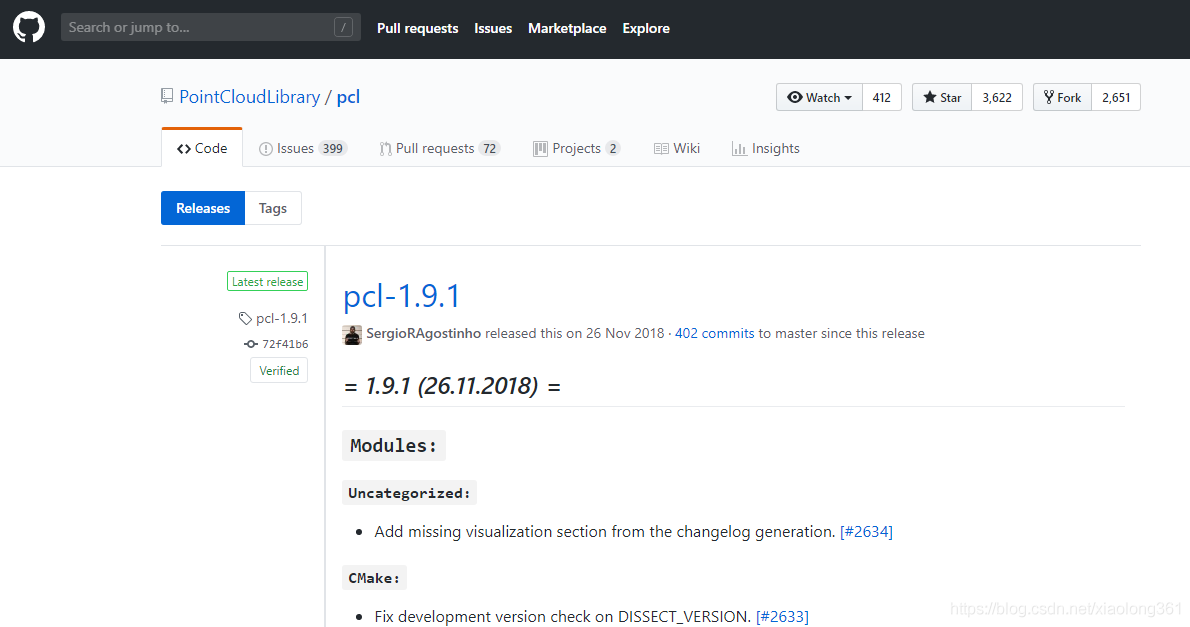Click the Wiki book icon
The image size is (1190, 627).
(x=661, y=149)
